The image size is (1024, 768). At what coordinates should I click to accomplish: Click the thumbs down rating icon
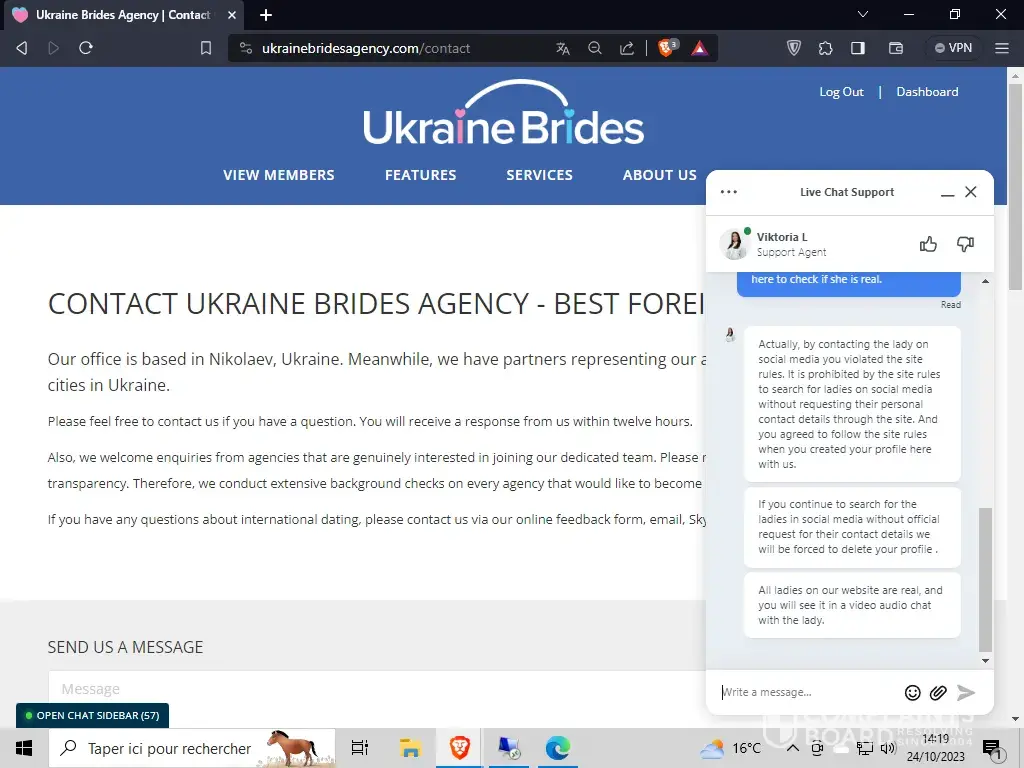(965, 244)
